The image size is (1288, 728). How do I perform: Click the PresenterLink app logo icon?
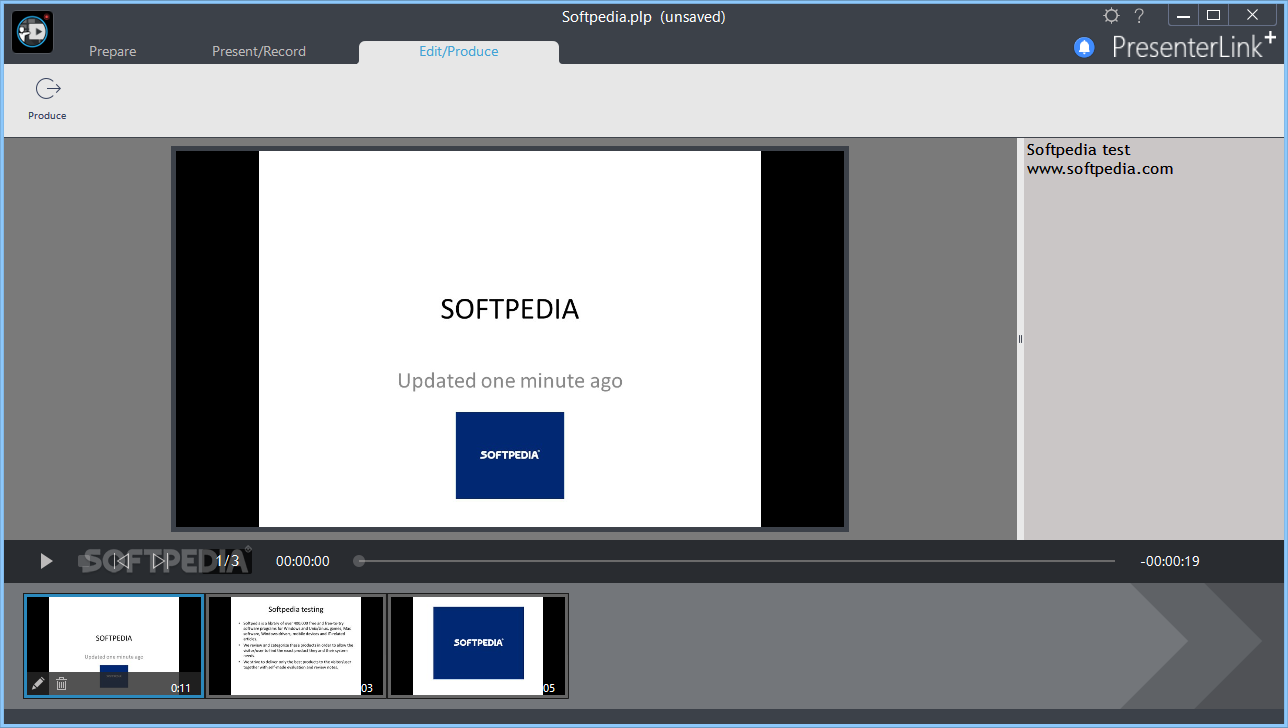coord(32,32)
